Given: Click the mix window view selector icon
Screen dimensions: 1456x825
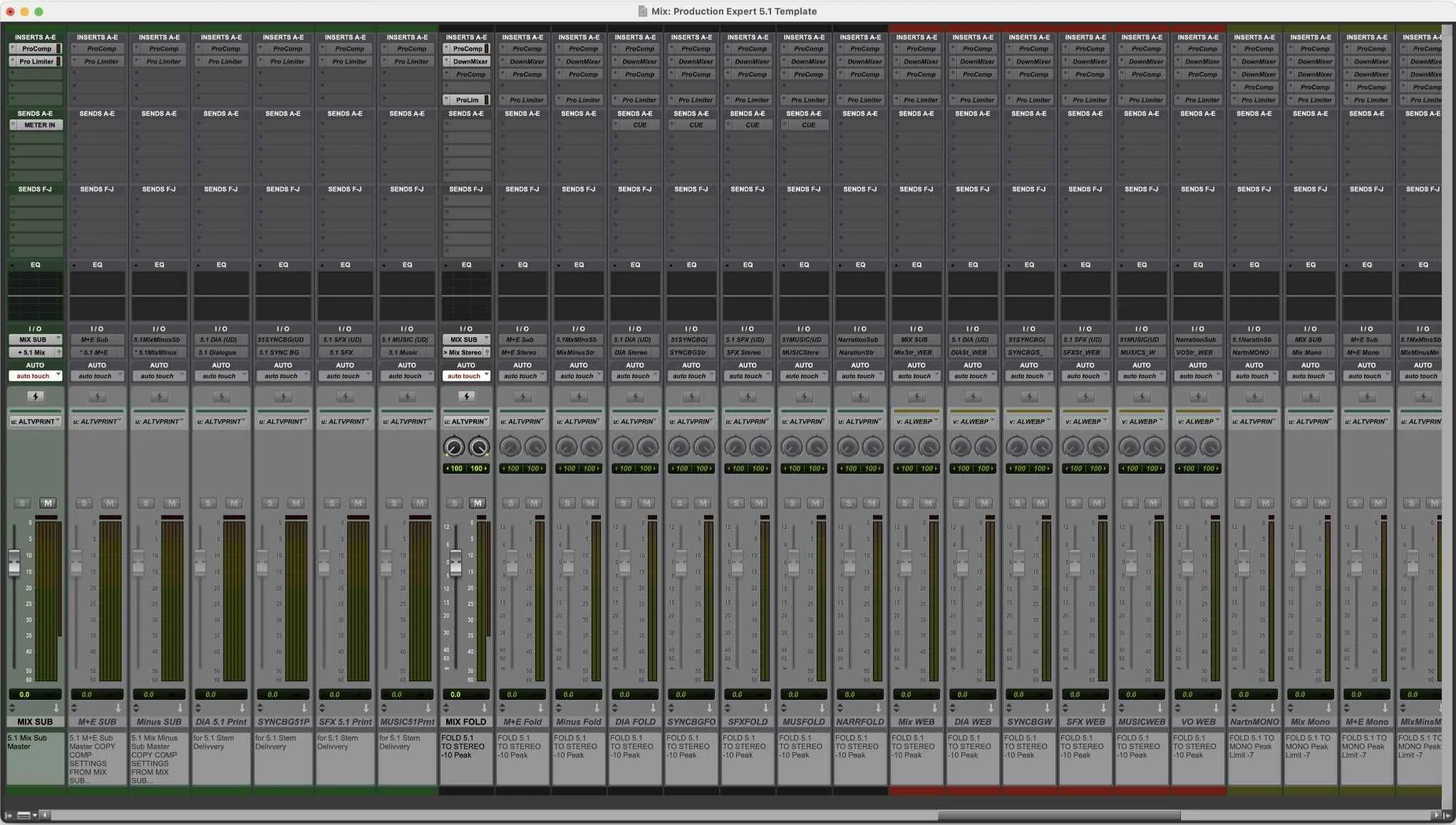Looking at the screenshot, I should [26, 815].
